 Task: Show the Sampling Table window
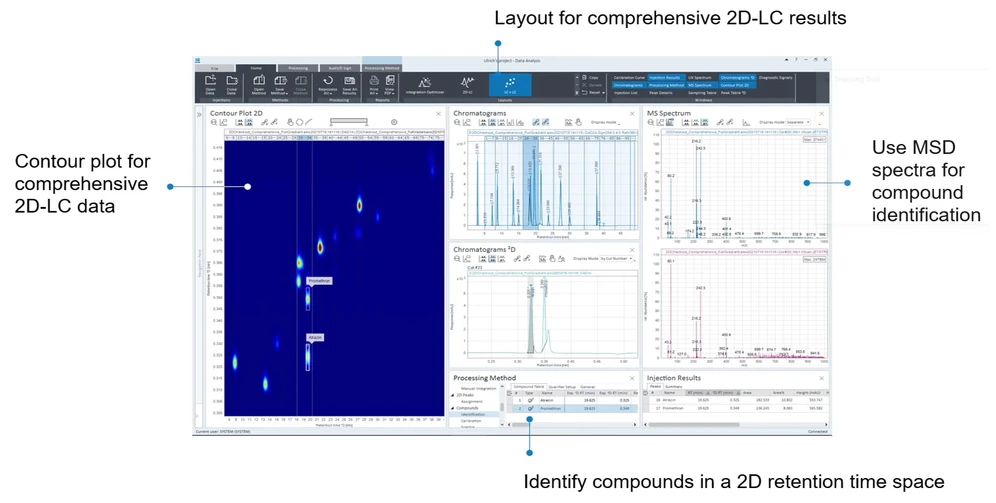pyautogui.click(x=701, y=93)
